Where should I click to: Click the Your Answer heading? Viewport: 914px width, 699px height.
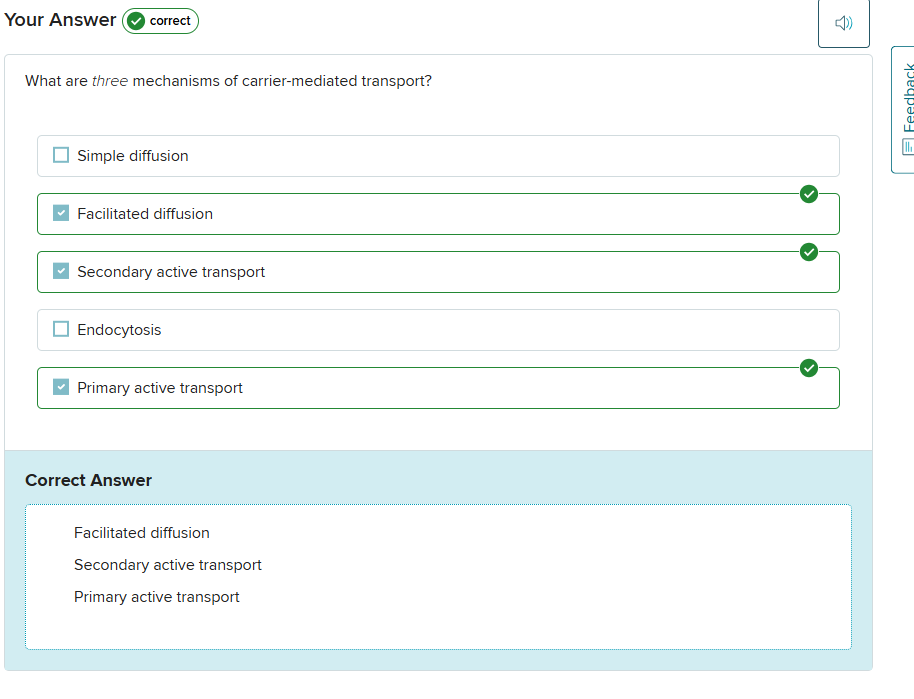(x=60, y=20)
